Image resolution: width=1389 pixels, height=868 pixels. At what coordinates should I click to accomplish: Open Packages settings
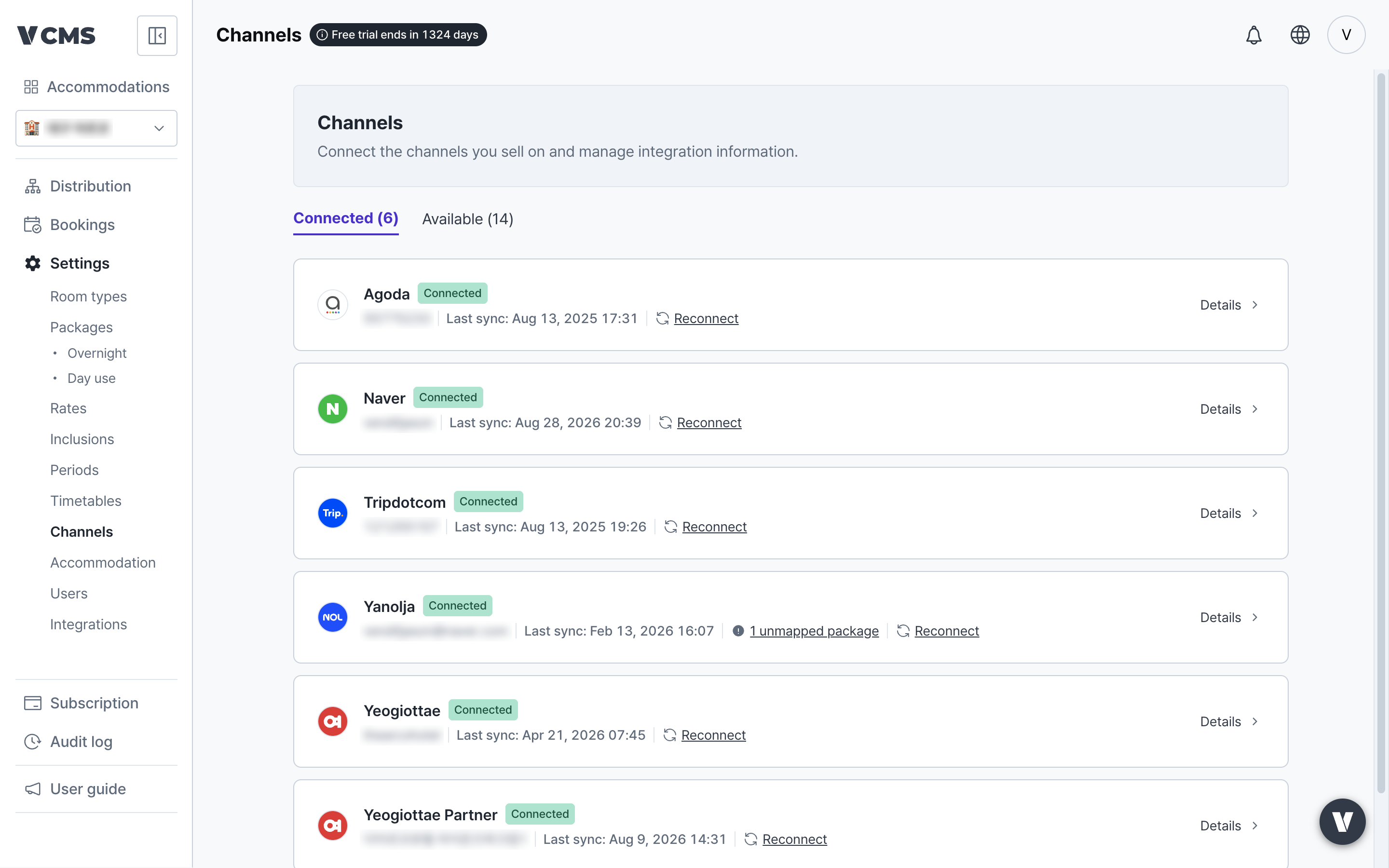pyautogui.click(x=82, y=327)
